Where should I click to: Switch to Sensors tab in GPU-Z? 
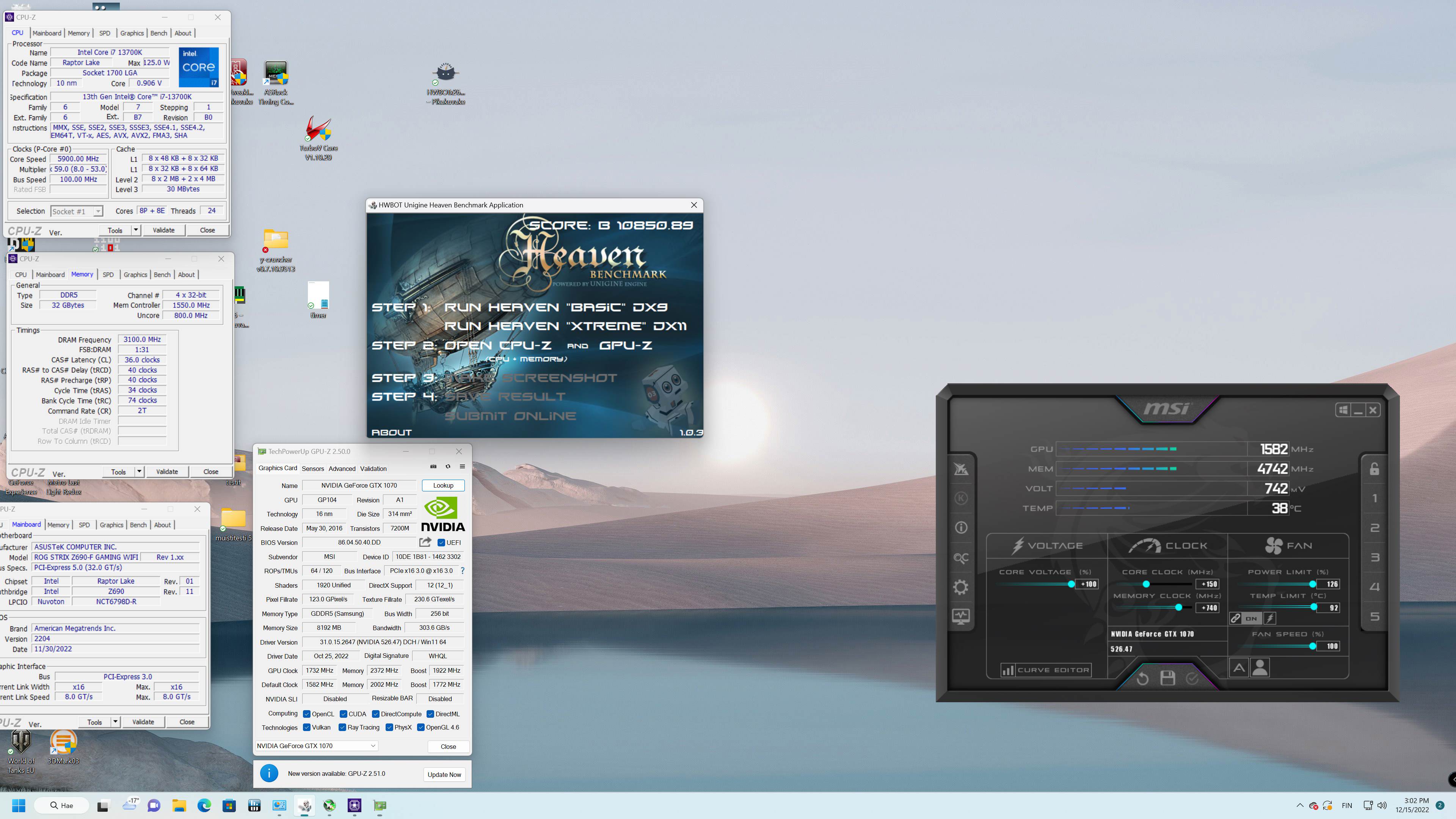[312, 469]
